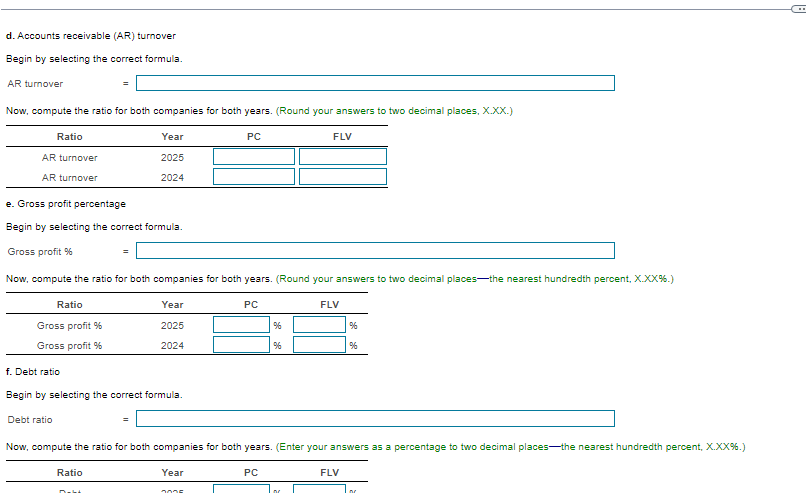806x503 pixels.
Task: Click Gross profit % 2024 FLV input
Action: (x=319, y=345)
